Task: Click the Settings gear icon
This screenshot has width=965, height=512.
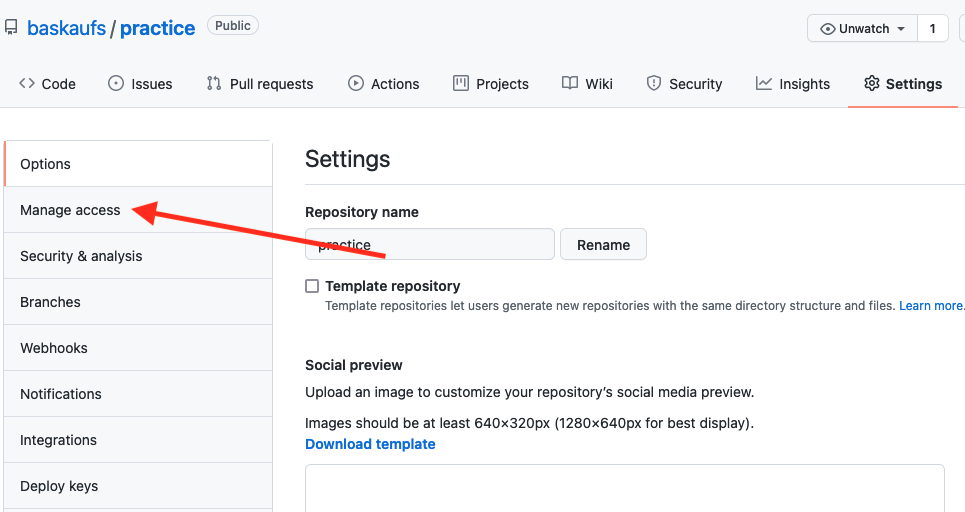Action: (871, 83)
